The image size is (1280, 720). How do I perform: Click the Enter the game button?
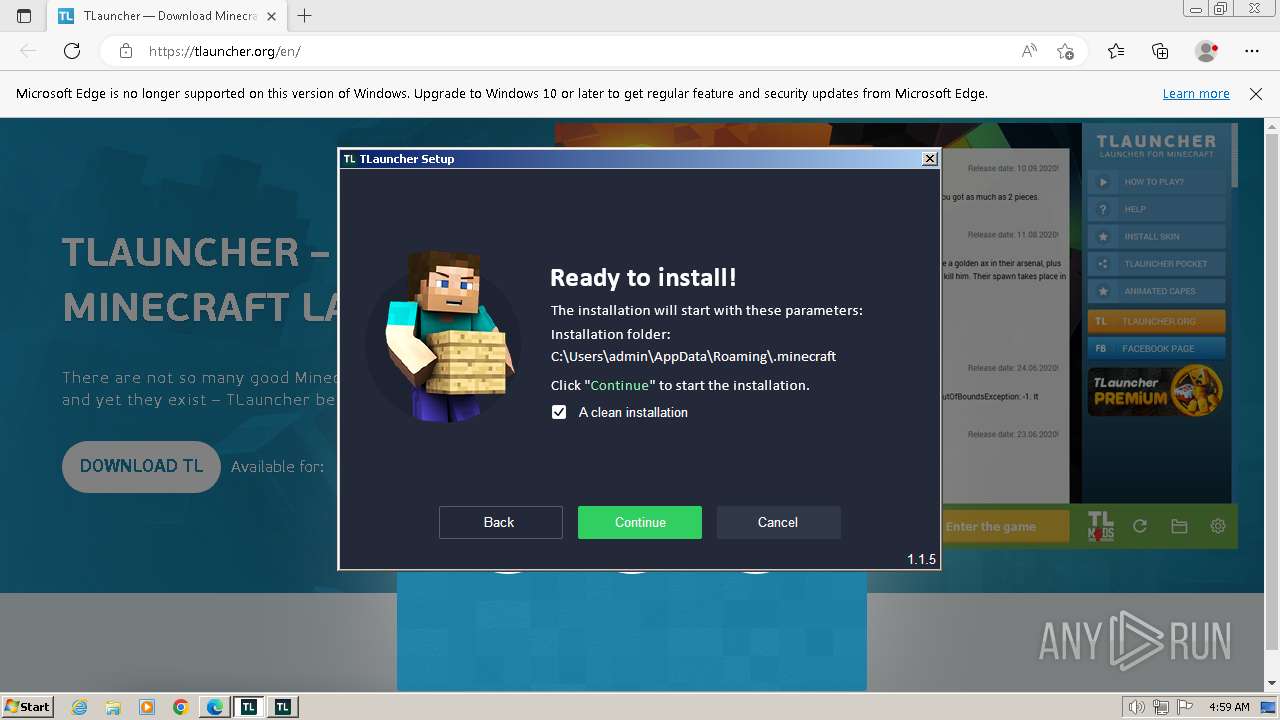(x=1006, y=527)
